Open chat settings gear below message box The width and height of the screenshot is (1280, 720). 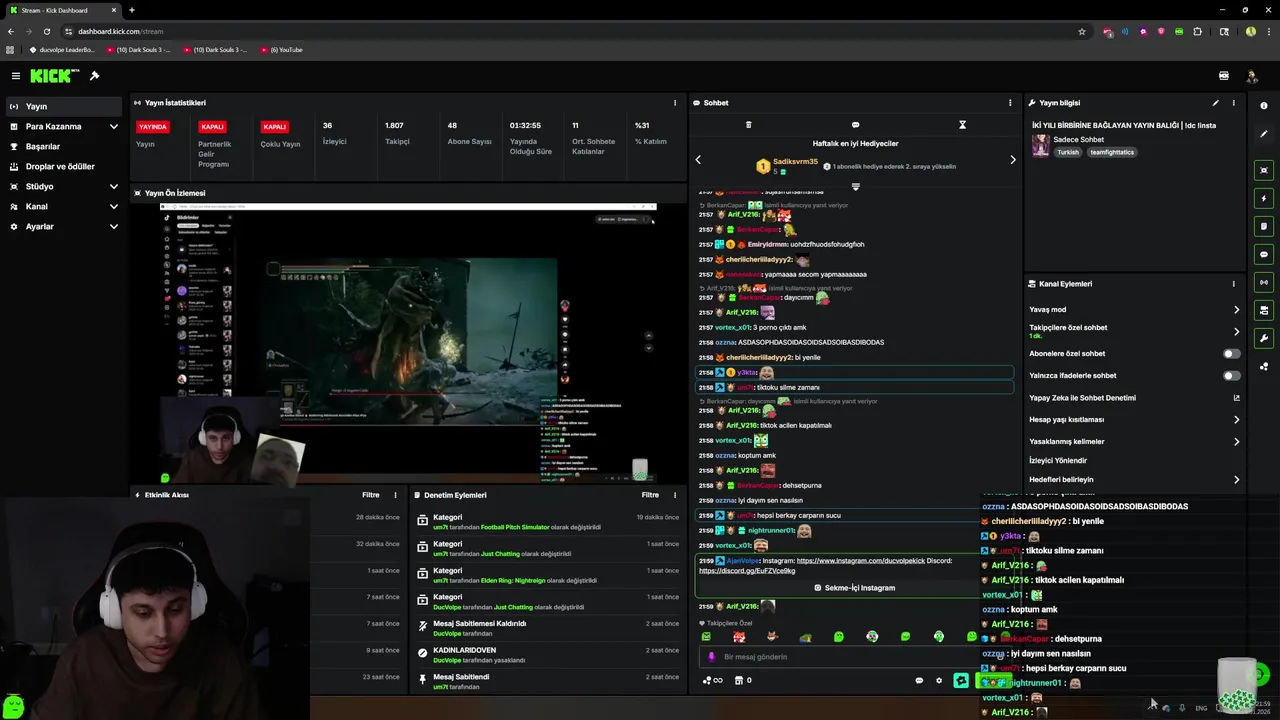(x=938, y=681)
